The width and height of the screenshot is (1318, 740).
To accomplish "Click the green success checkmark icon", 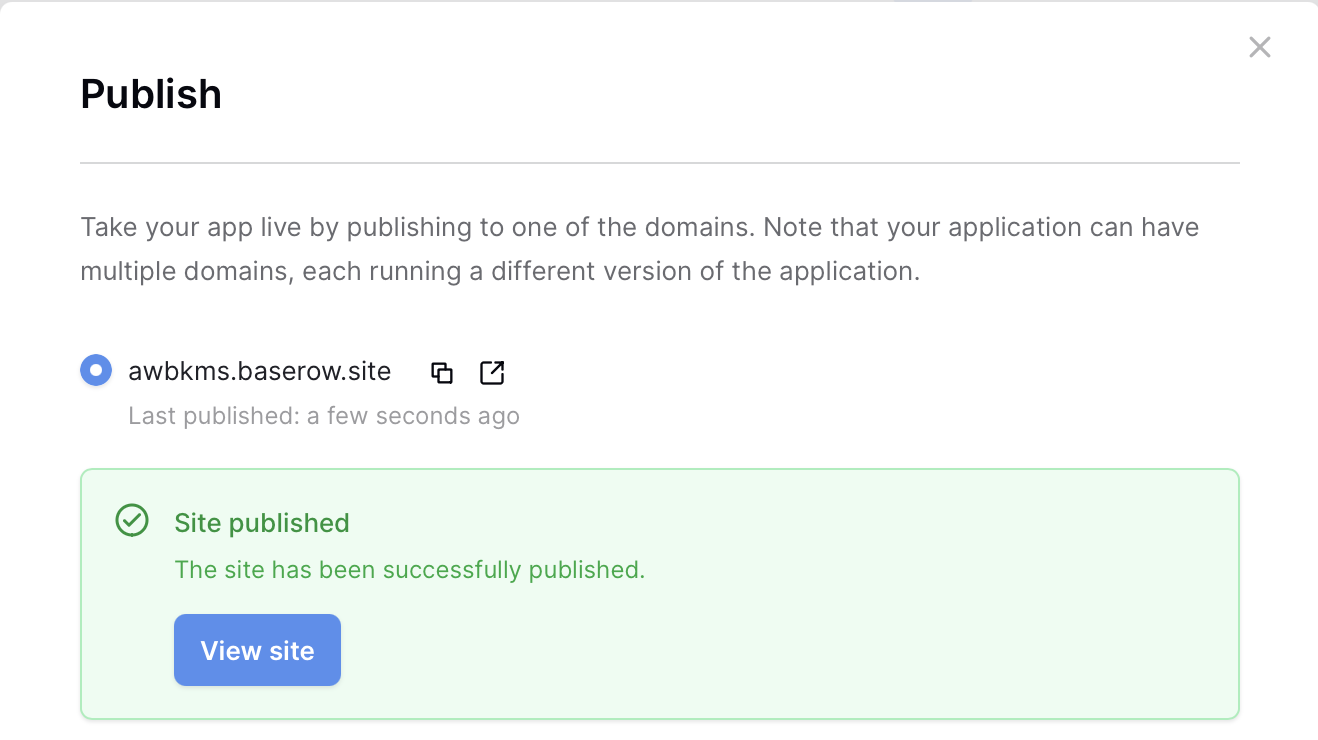I will [132, 521].
